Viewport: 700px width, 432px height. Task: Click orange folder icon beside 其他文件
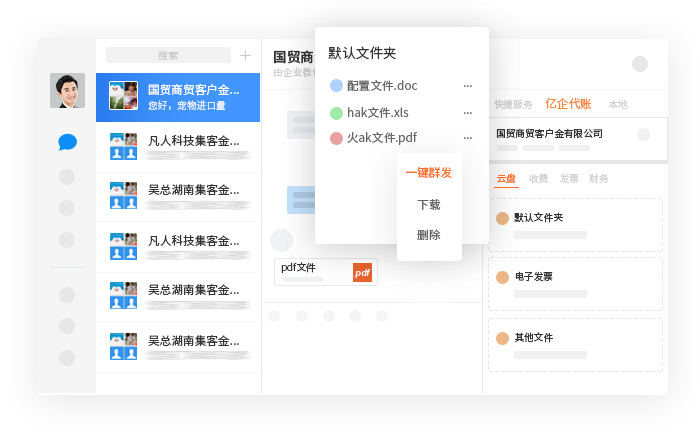pyautogui.click(x=503, y=338)
